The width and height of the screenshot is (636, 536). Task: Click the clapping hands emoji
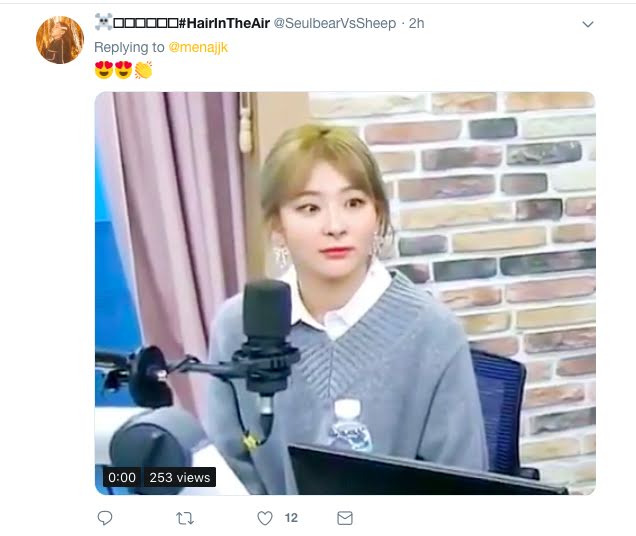[x=143, y=70]
